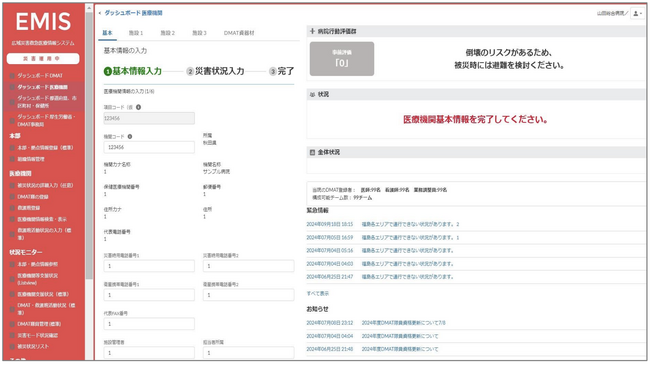Click icon beside 被災状況リスト sidebar item

[x=12, y=347]
